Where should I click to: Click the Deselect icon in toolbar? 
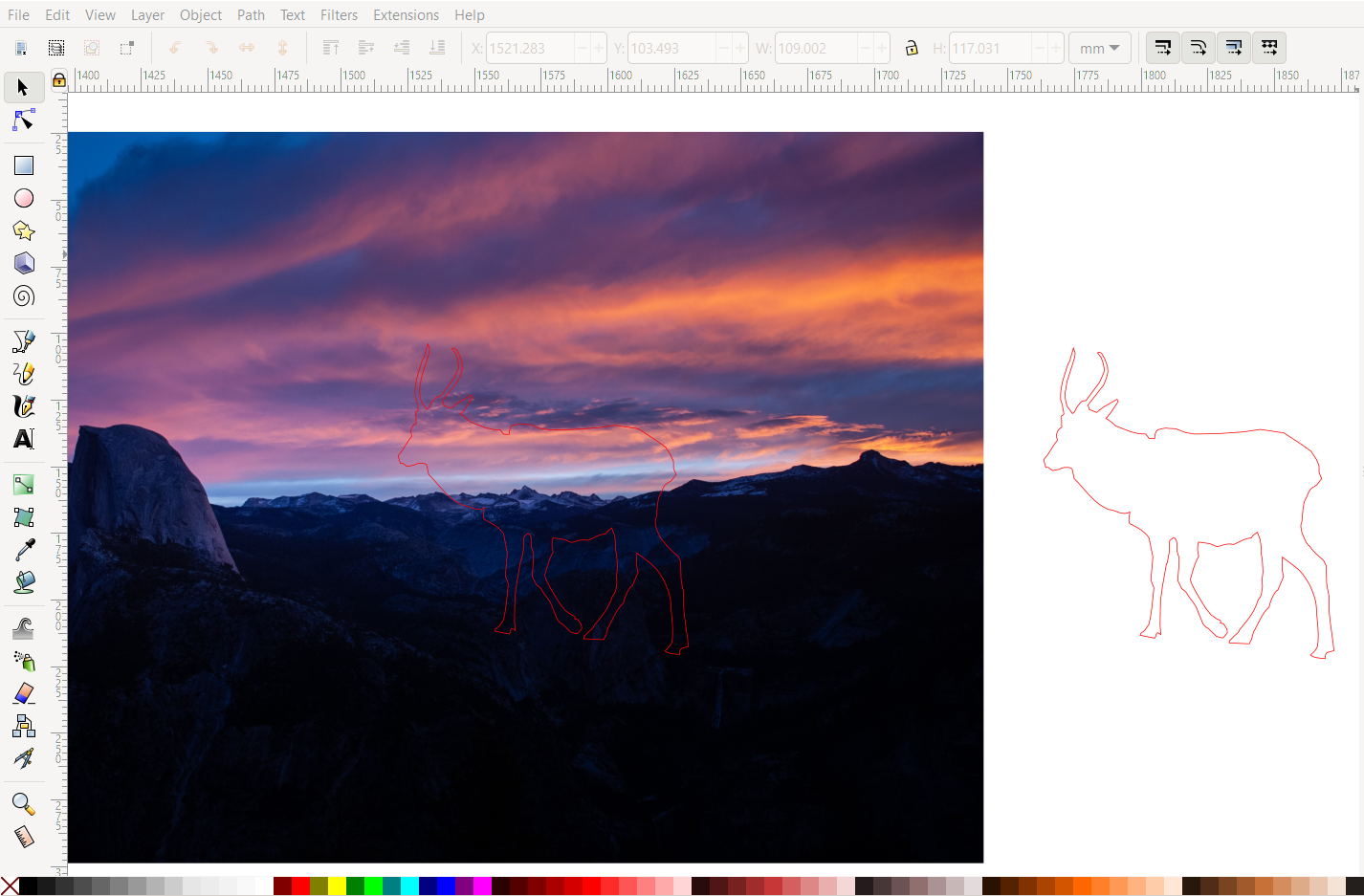92,48
